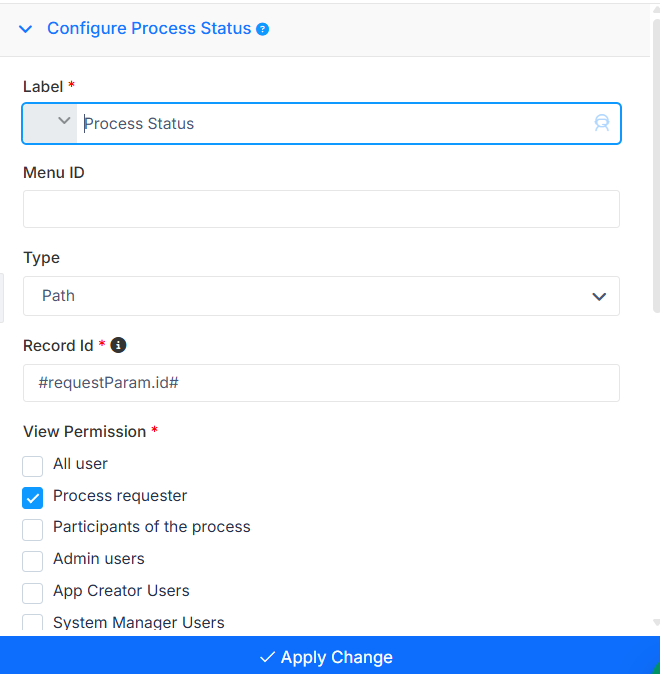Click the help icon beside Configure Process Status
This screenshot has width=660, height=674.
[x=262, y=29]
